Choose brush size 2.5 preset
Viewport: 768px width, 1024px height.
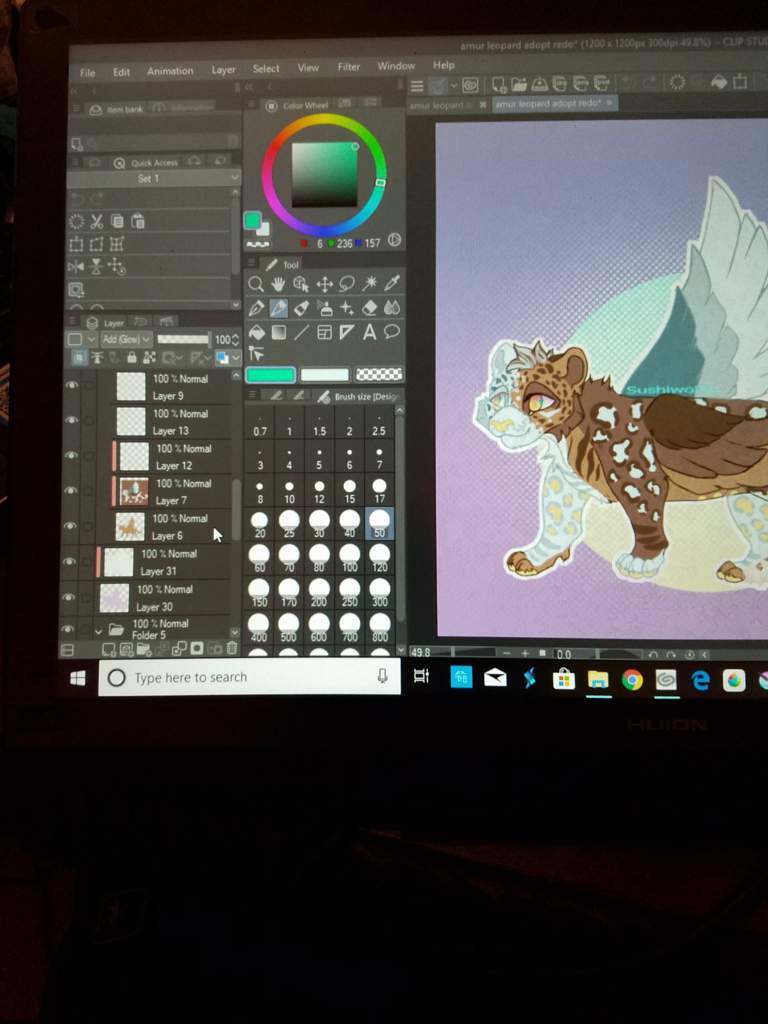click(x=379, y=423)
